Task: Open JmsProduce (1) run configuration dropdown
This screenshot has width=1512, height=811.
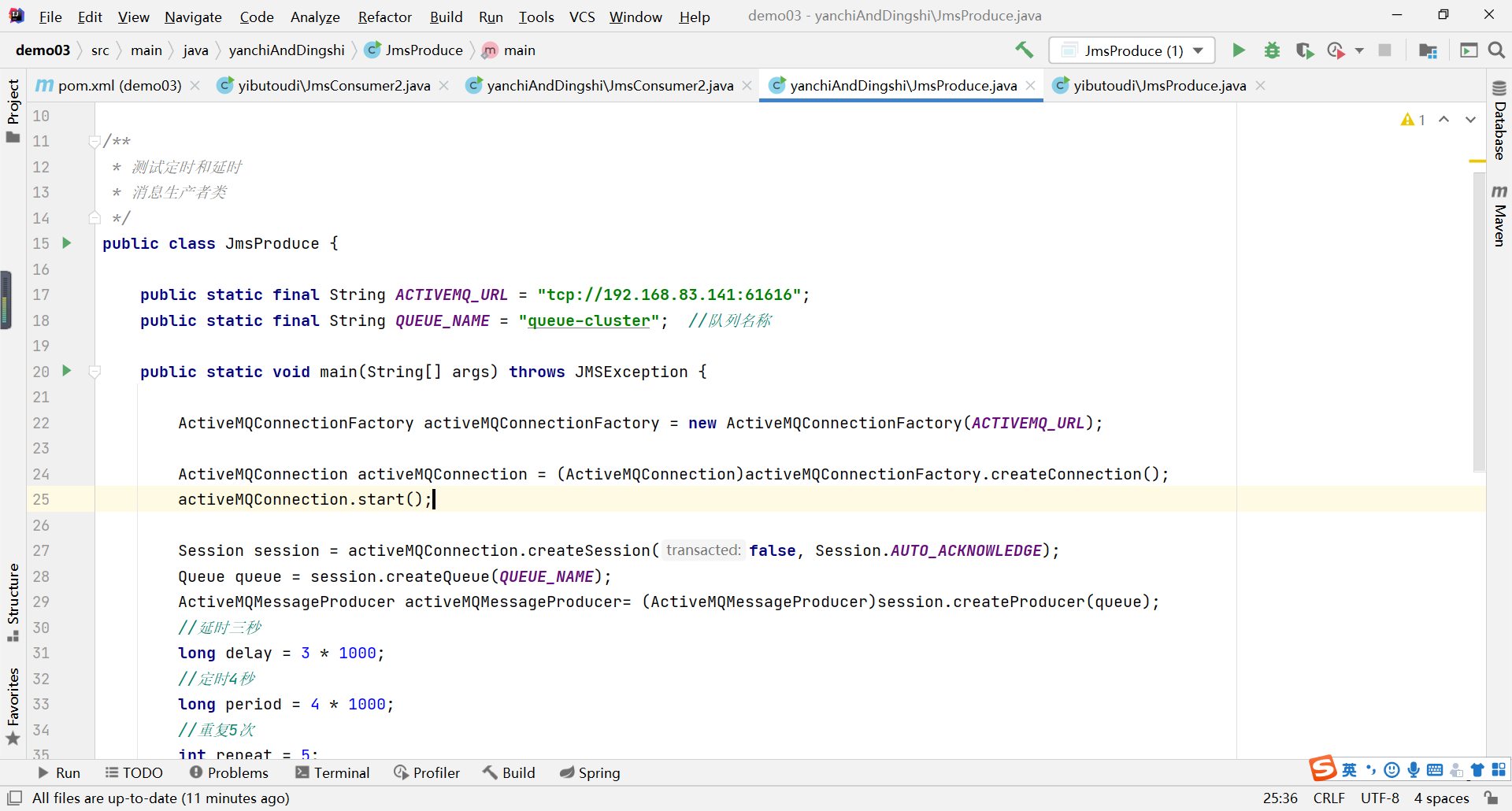Action: point(1132,50)
